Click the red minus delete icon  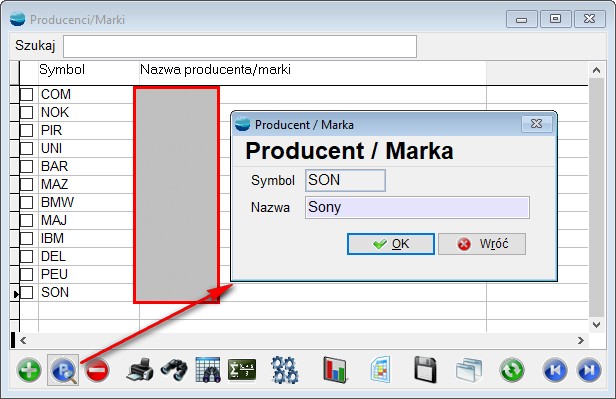(x=97, y=370)
